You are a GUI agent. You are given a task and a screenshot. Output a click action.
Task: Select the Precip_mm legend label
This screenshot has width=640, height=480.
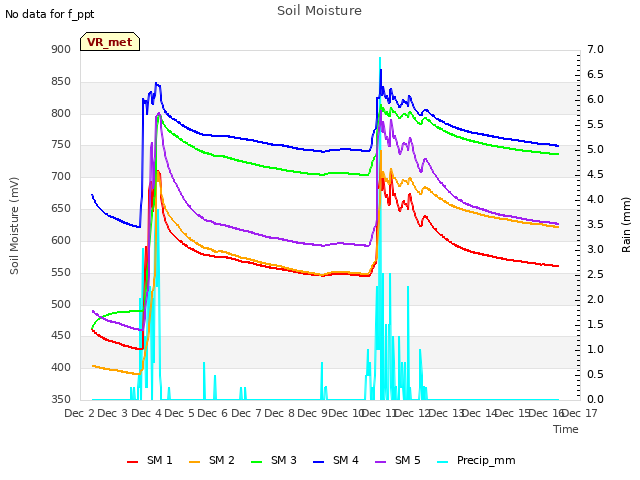[486, 460]
